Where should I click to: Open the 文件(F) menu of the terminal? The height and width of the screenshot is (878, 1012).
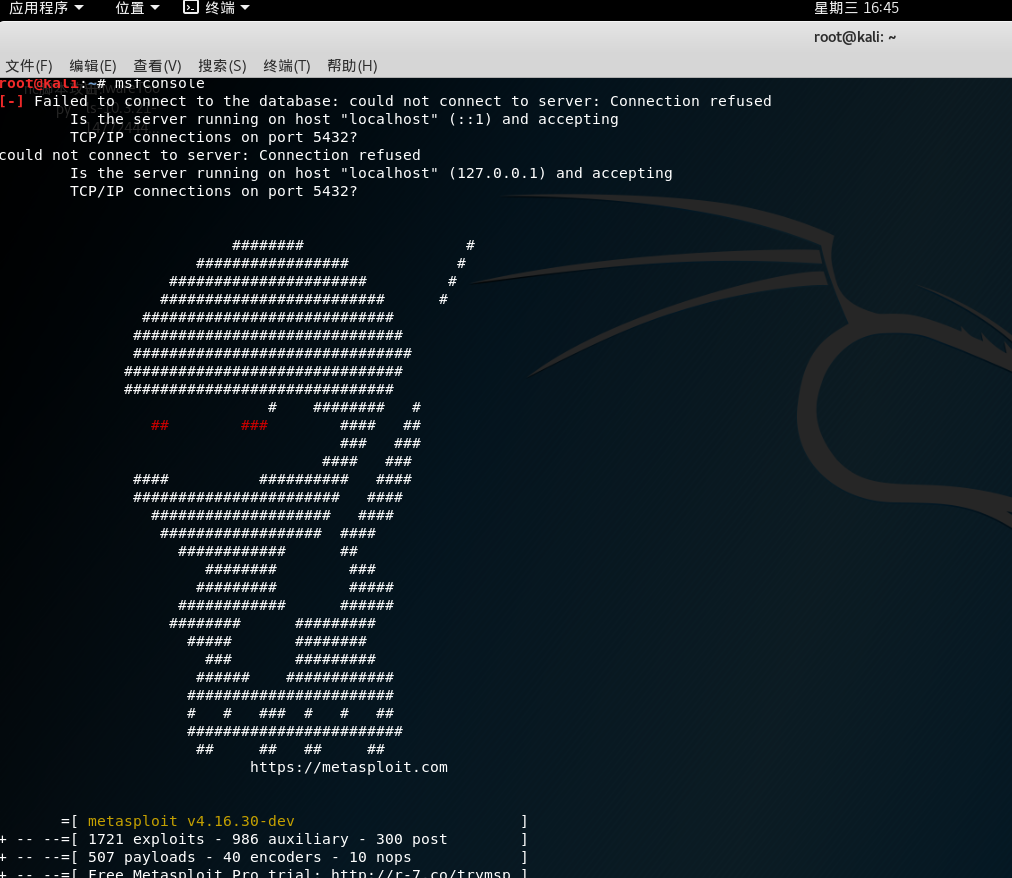coord(28,65)
